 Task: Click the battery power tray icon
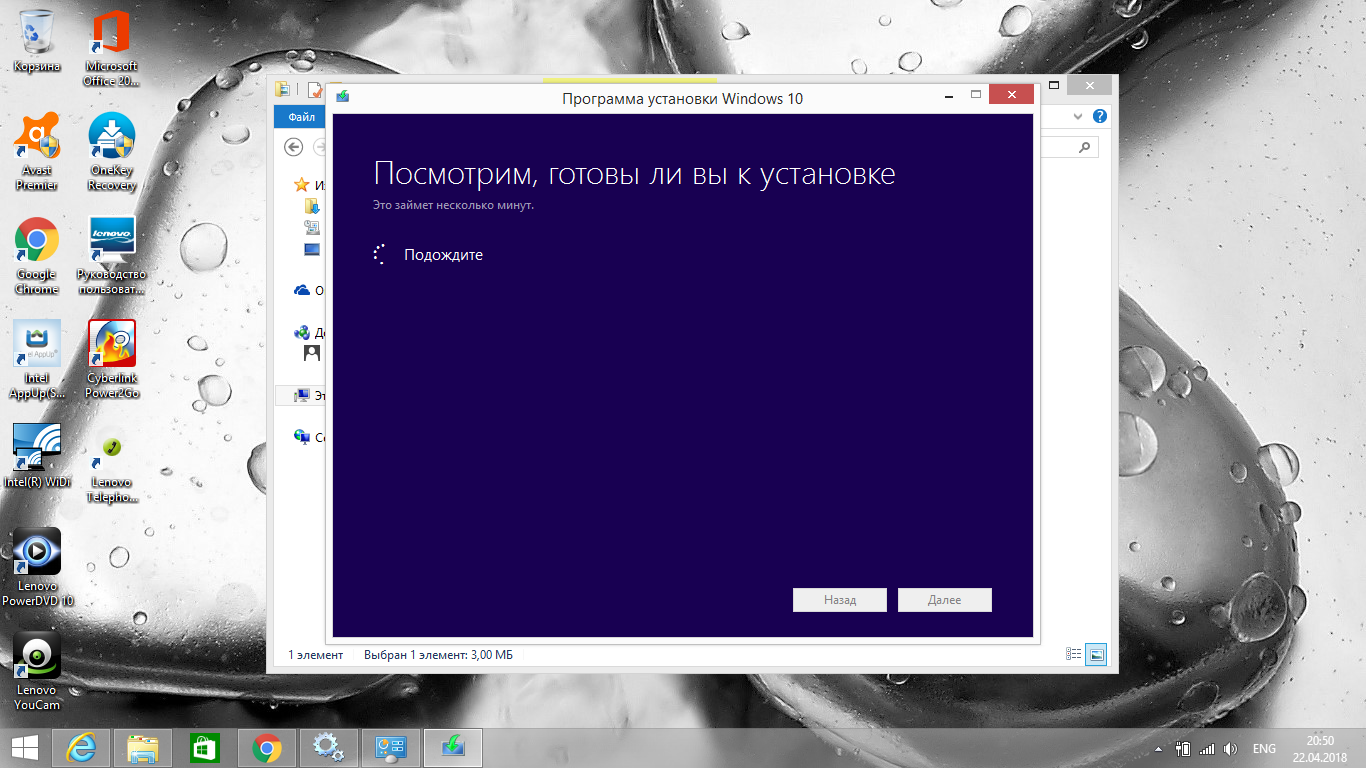1182,748
